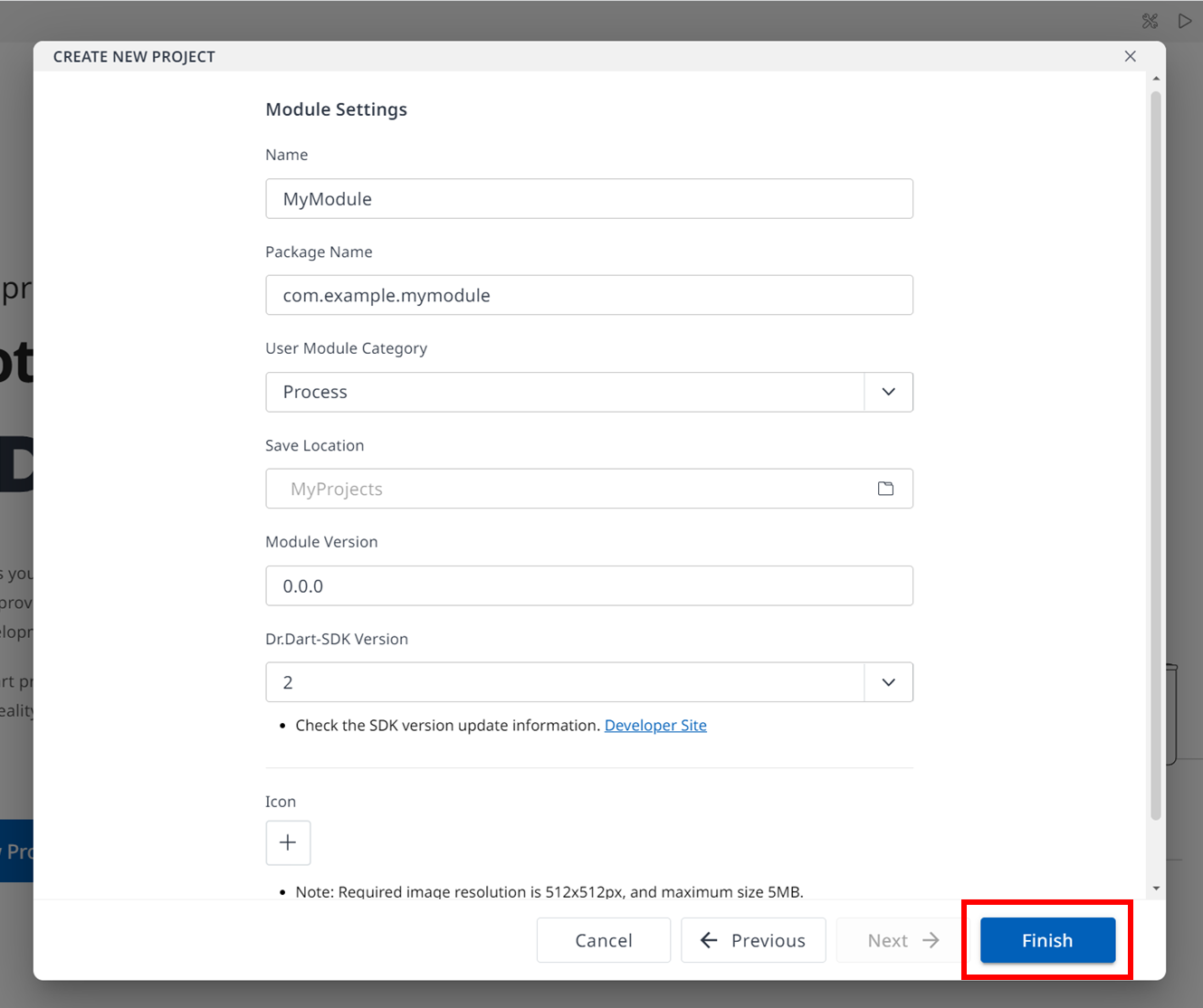Expand the User Module Category dropdown arrow

(888, 392)
